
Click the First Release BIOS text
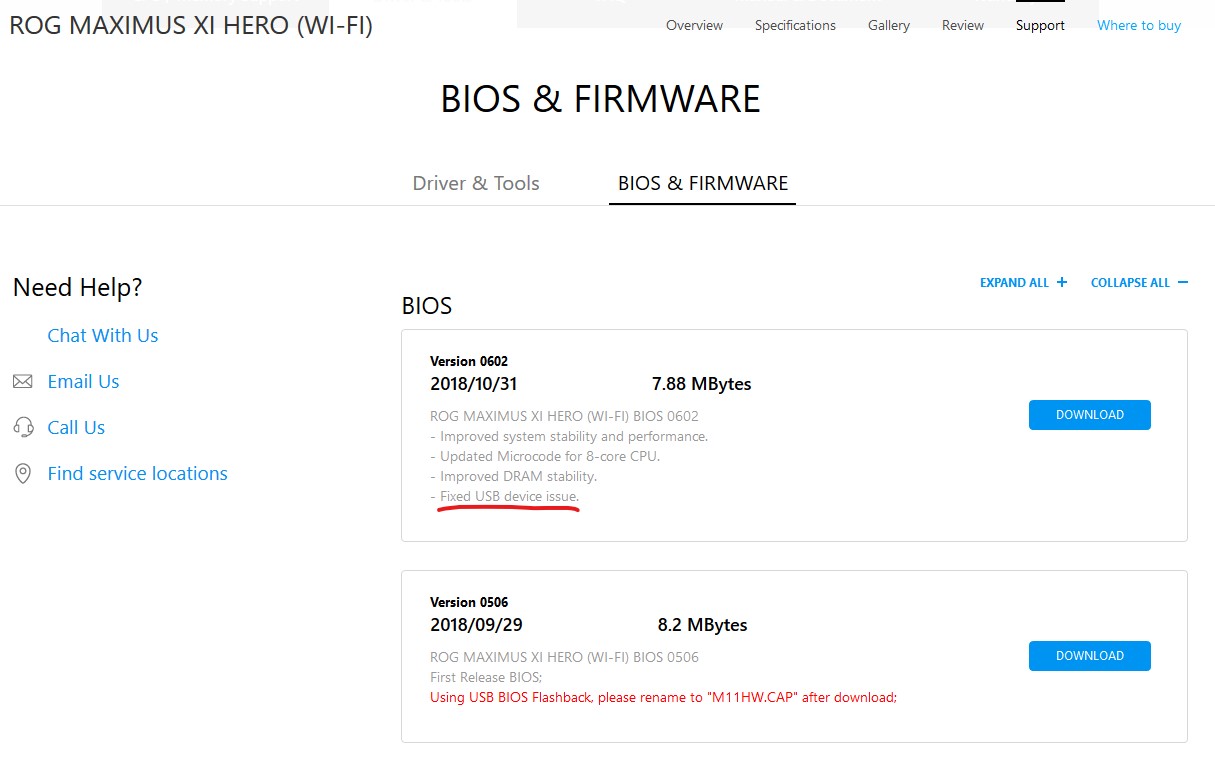point(486,677)
